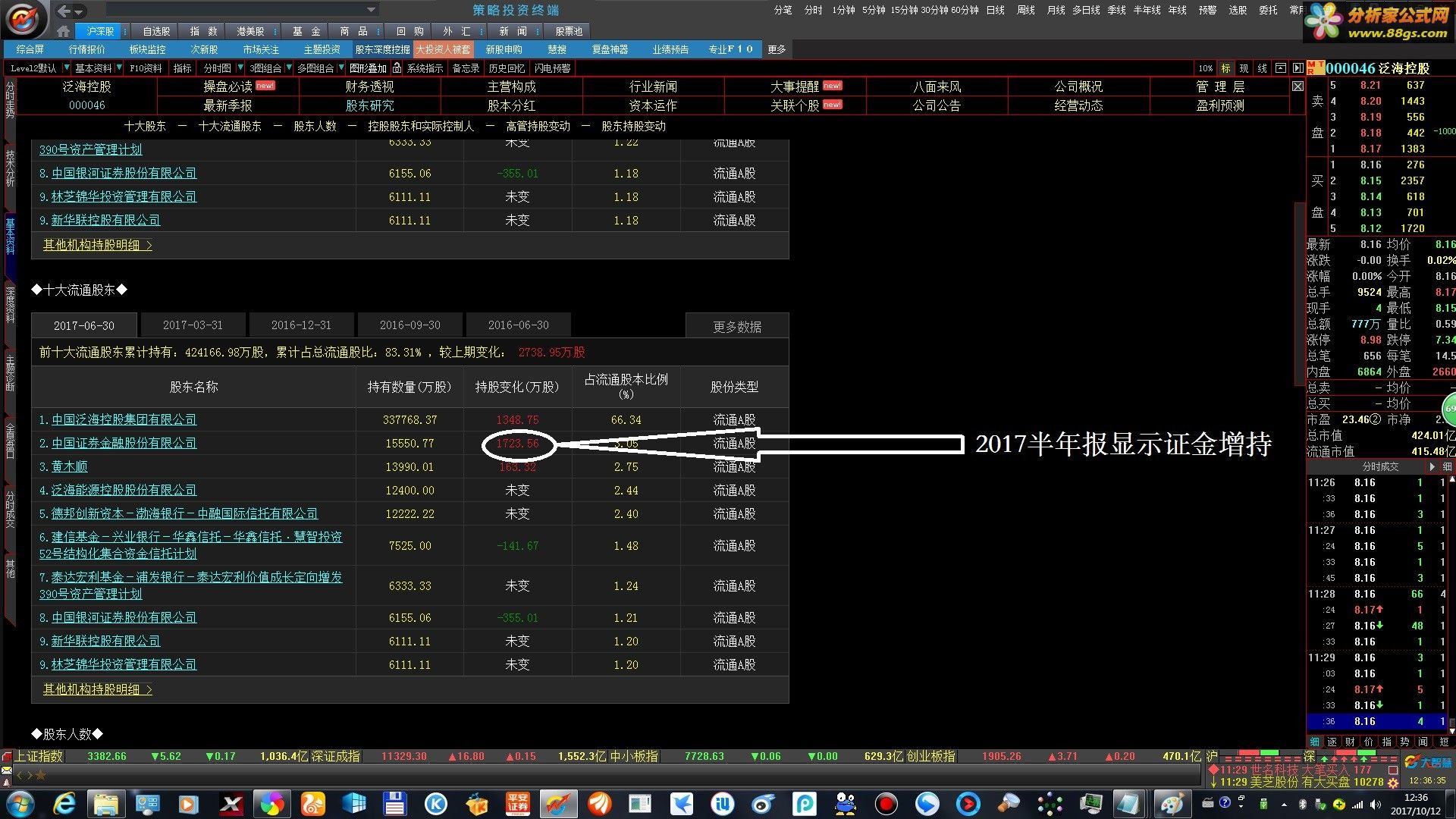
Task: Click the floppy disk save icon on the taskbar
Action: 394,804
